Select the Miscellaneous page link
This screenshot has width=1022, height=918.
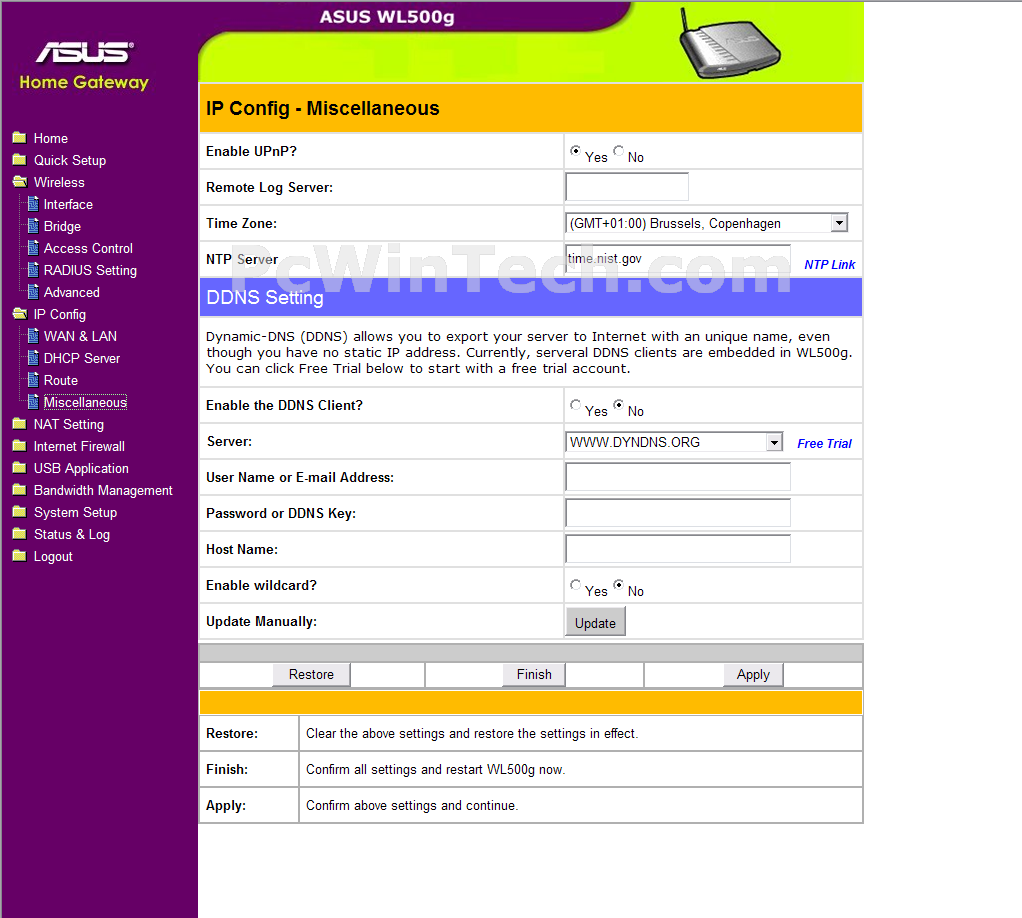coord(85,402)
